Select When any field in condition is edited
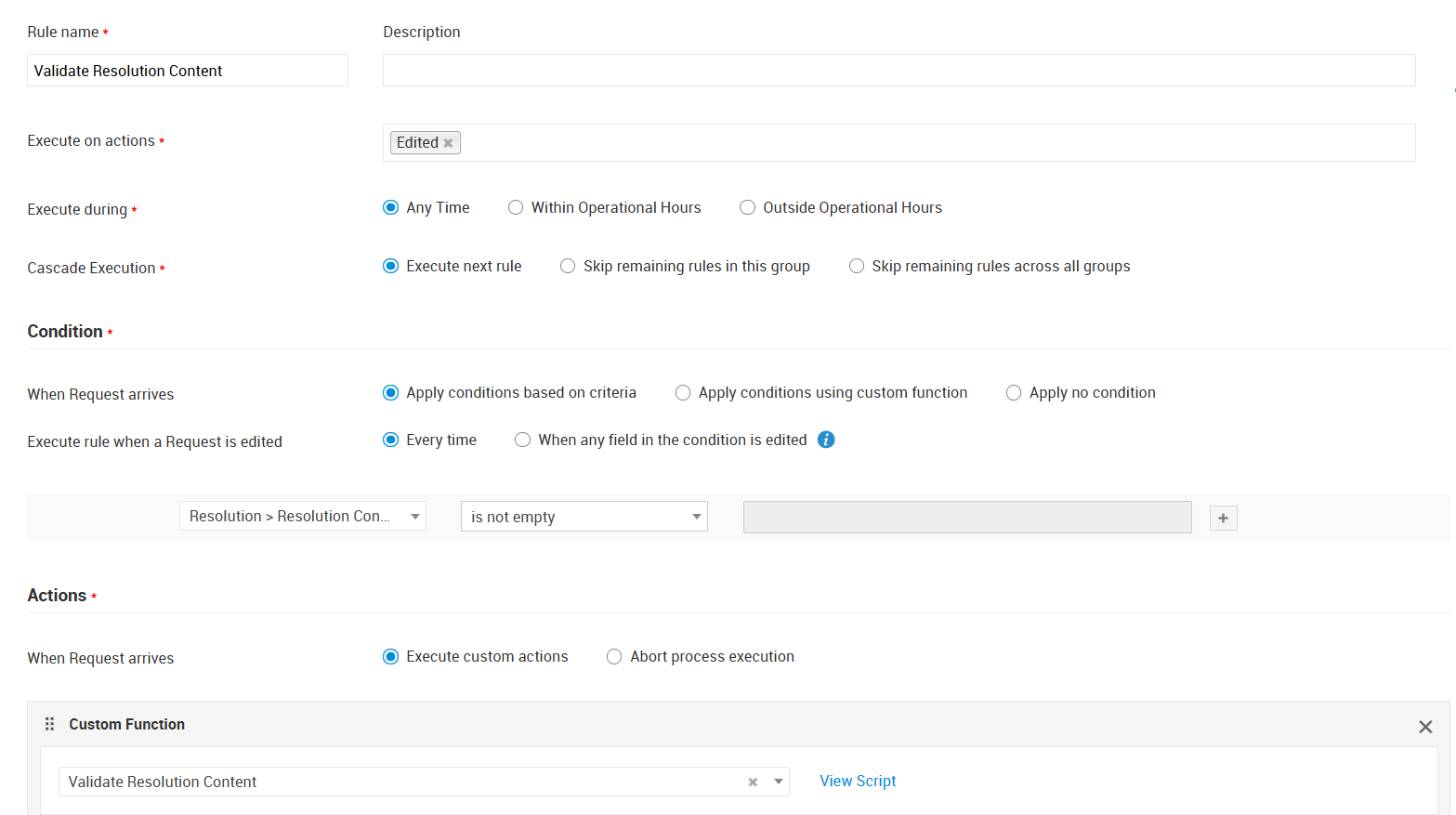This screenshot has width=1456, height=815. click(x=523, y=440)
